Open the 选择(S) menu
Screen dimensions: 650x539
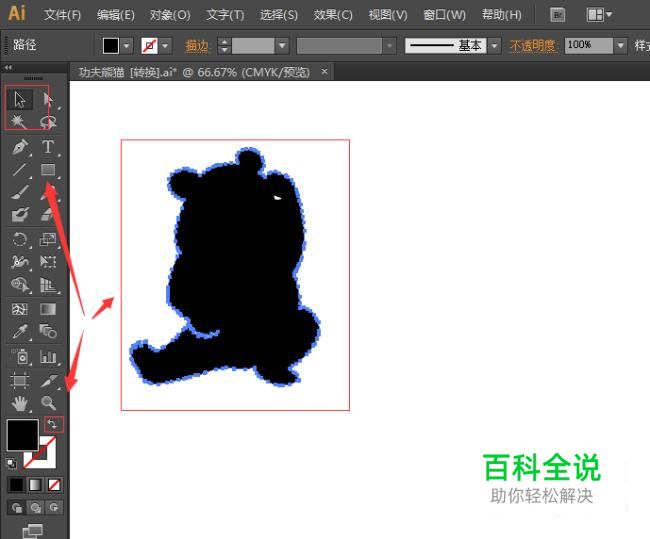(279, 15)
